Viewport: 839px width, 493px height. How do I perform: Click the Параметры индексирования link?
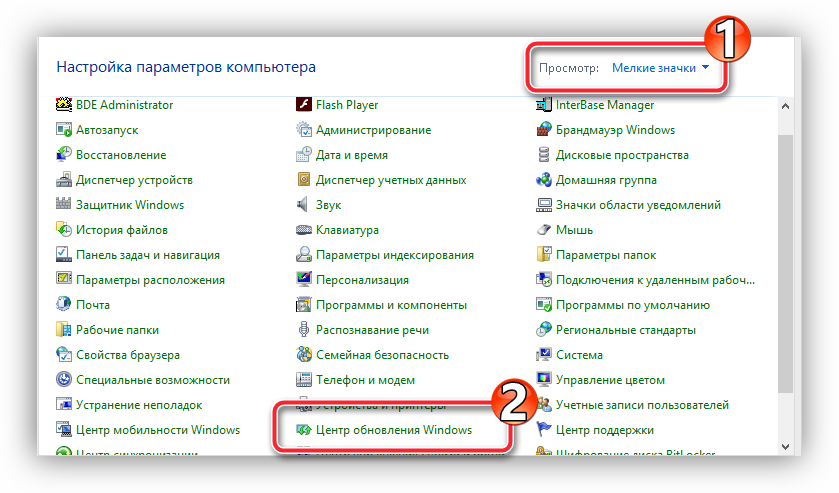(x=395, y=255)
